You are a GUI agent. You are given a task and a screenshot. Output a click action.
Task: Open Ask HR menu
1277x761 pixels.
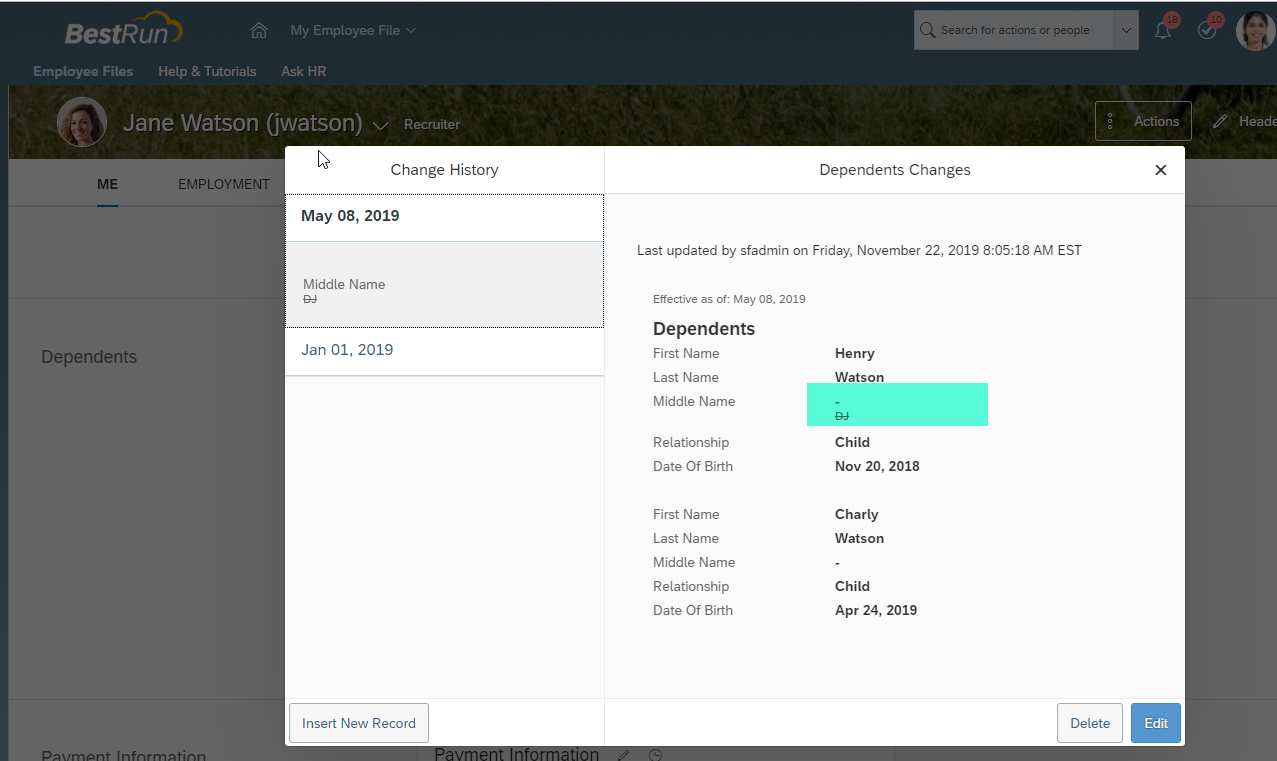pos(304,71)
